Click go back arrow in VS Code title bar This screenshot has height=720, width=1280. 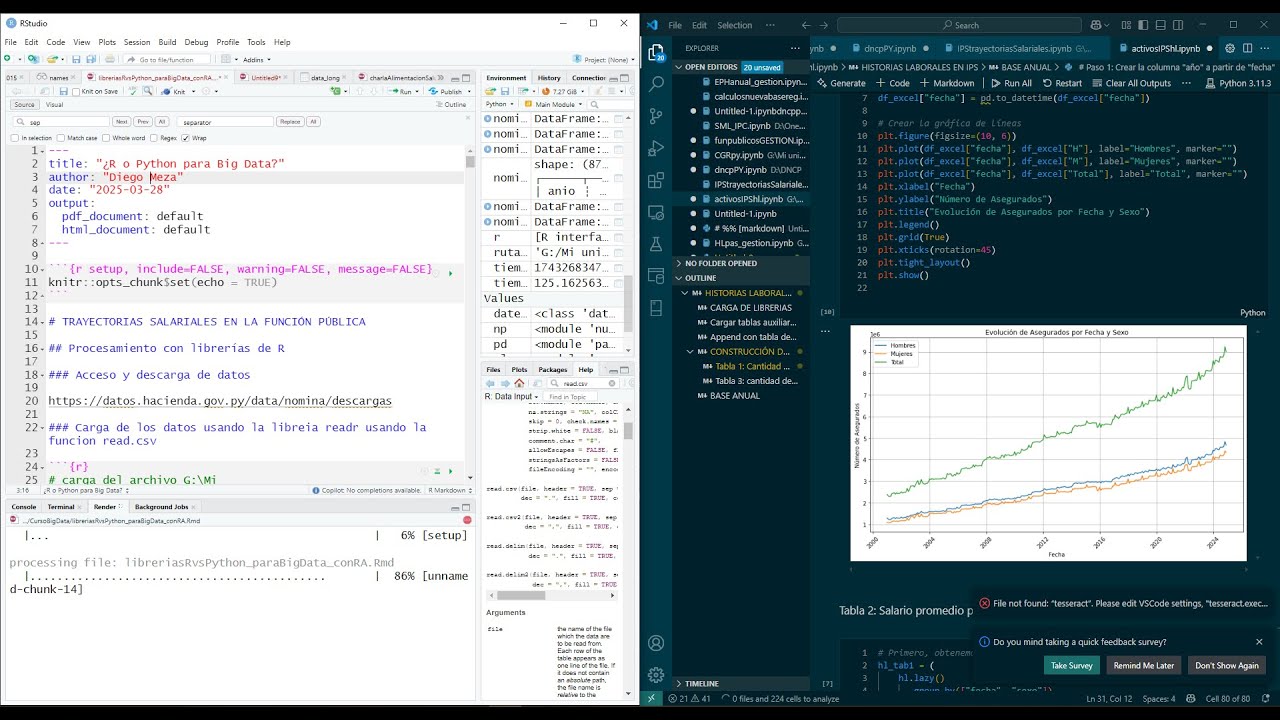pos(808,25)
